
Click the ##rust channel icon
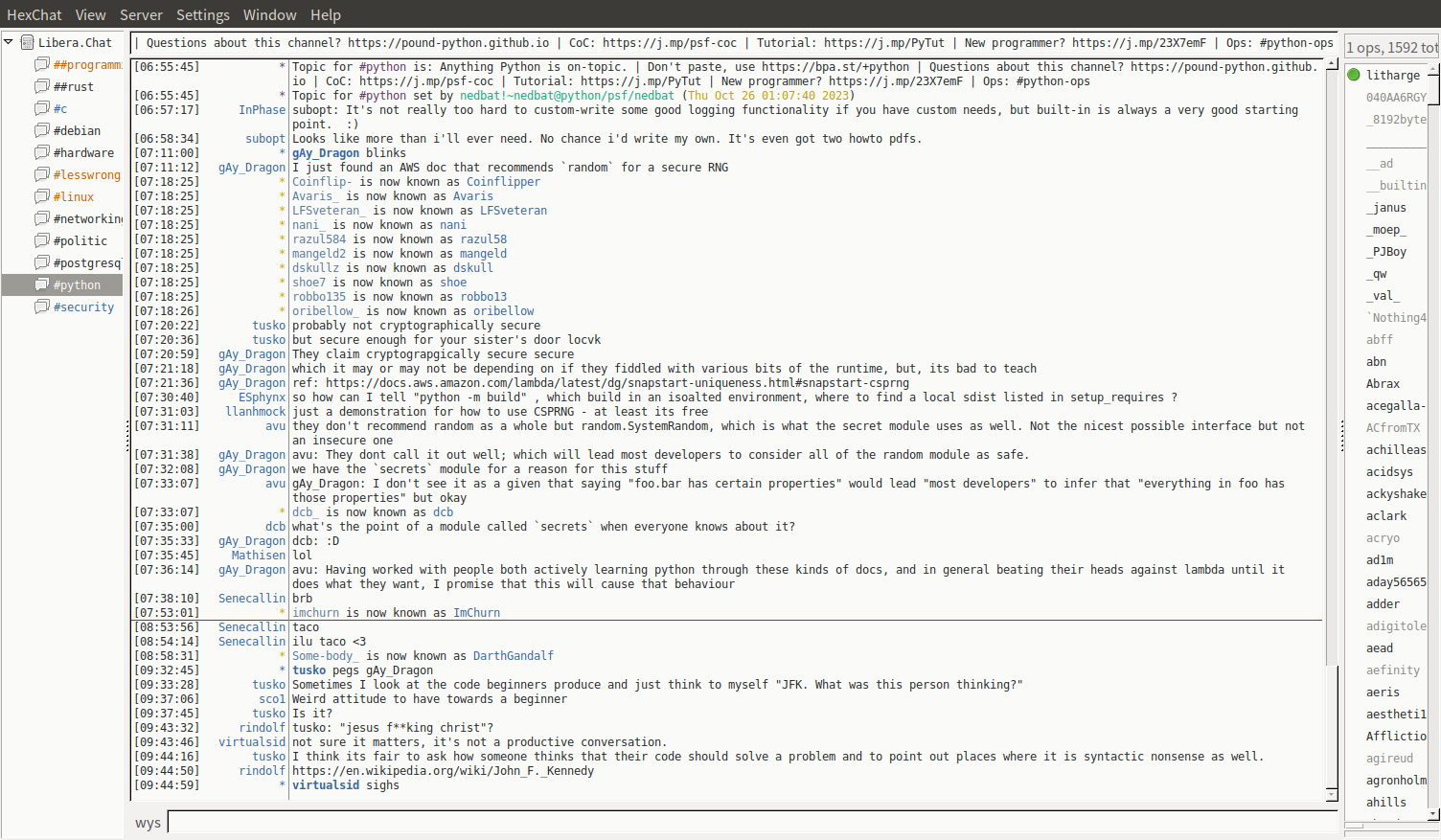[x=42, y=86]
